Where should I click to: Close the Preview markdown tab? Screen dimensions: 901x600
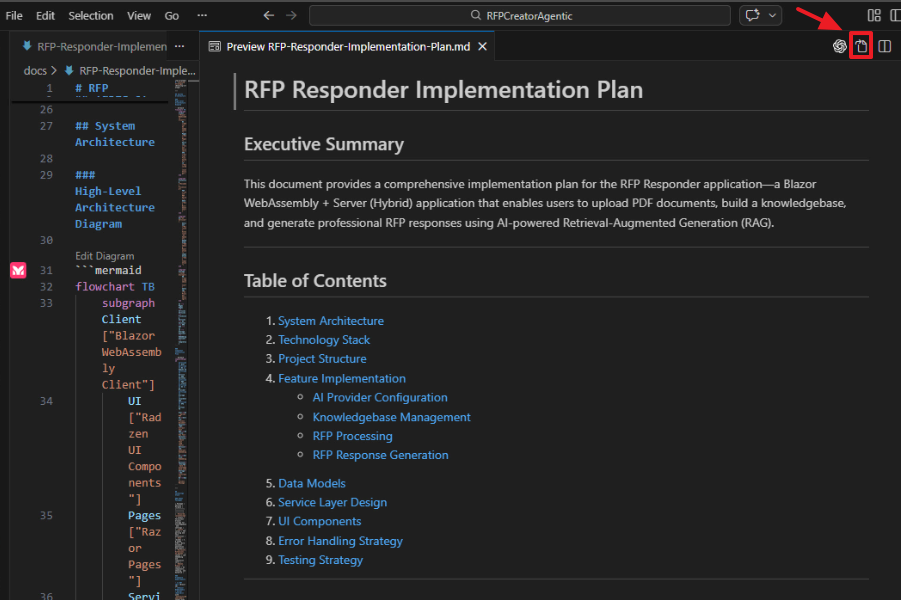coord(483,47)
